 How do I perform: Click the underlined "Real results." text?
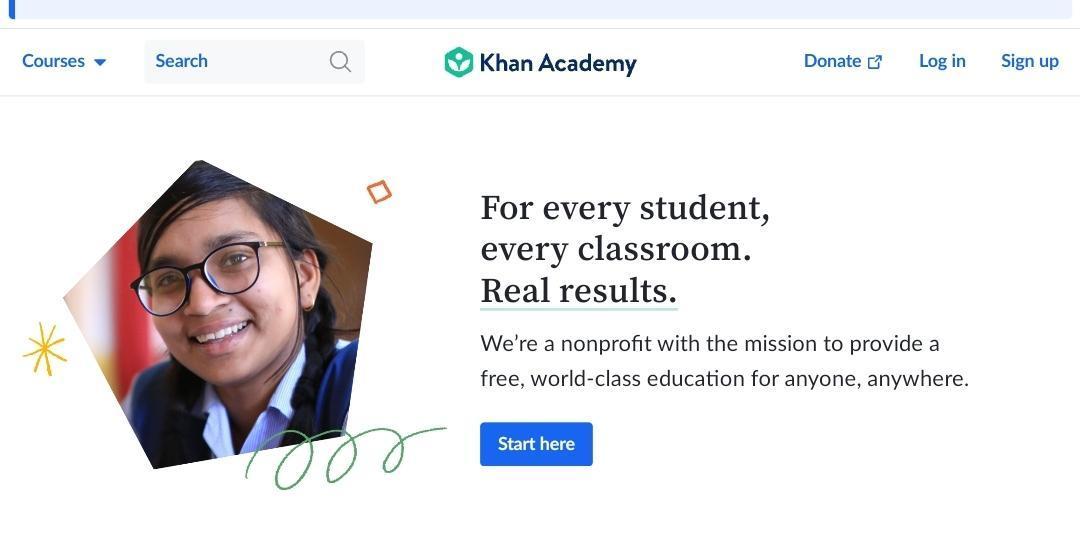578,291
